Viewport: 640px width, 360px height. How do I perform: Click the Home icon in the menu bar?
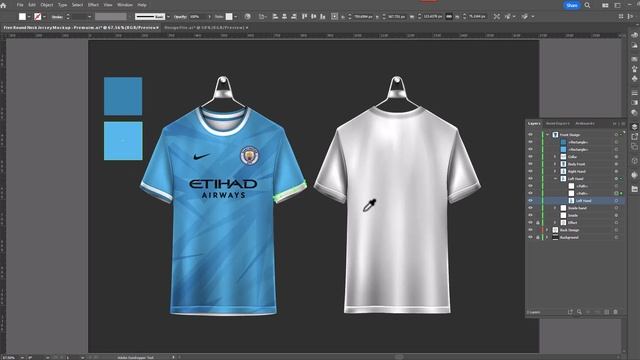click(4, 5)
